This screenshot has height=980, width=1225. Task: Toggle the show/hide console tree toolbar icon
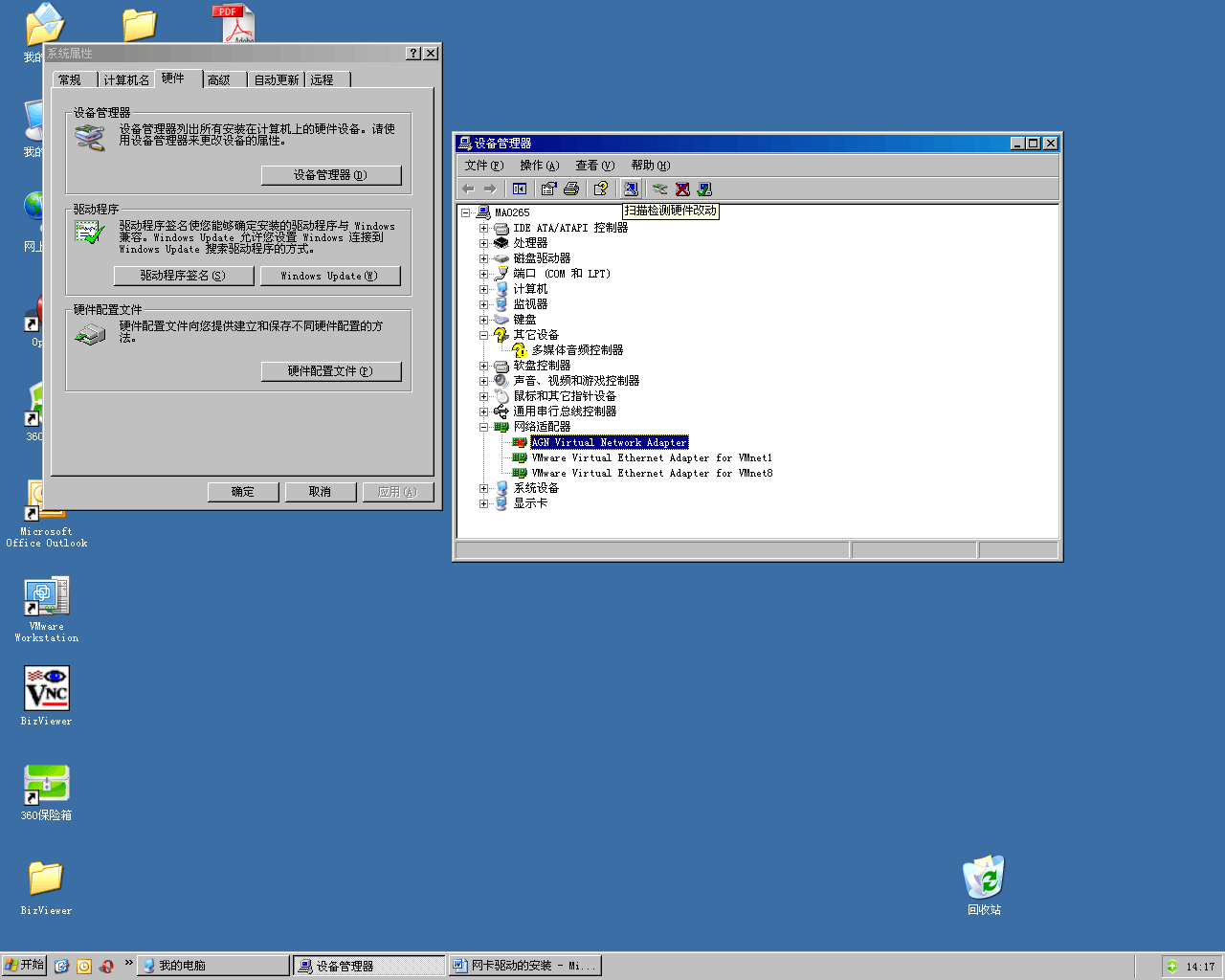(x=520, y=189)
